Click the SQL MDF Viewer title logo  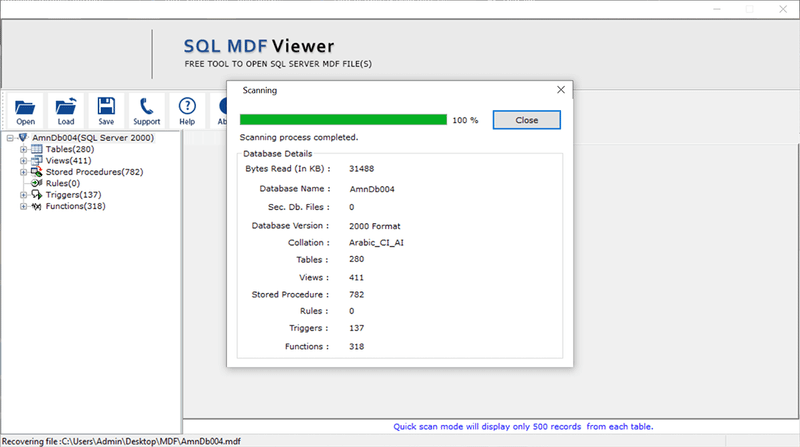[x=259, y=46]
